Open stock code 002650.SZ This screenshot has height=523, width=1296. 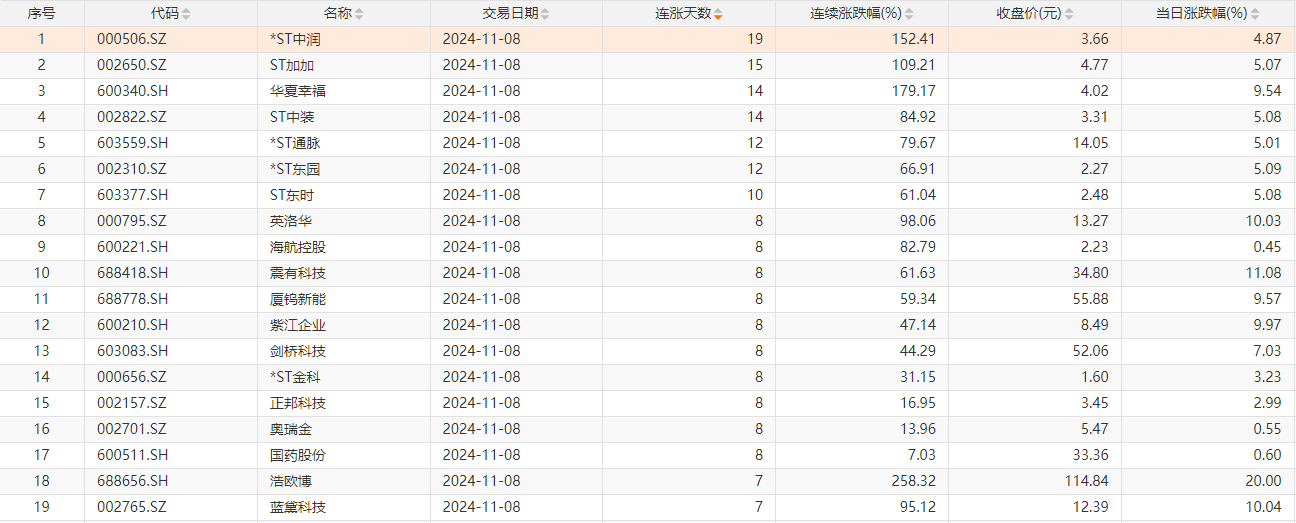[130, 65]
